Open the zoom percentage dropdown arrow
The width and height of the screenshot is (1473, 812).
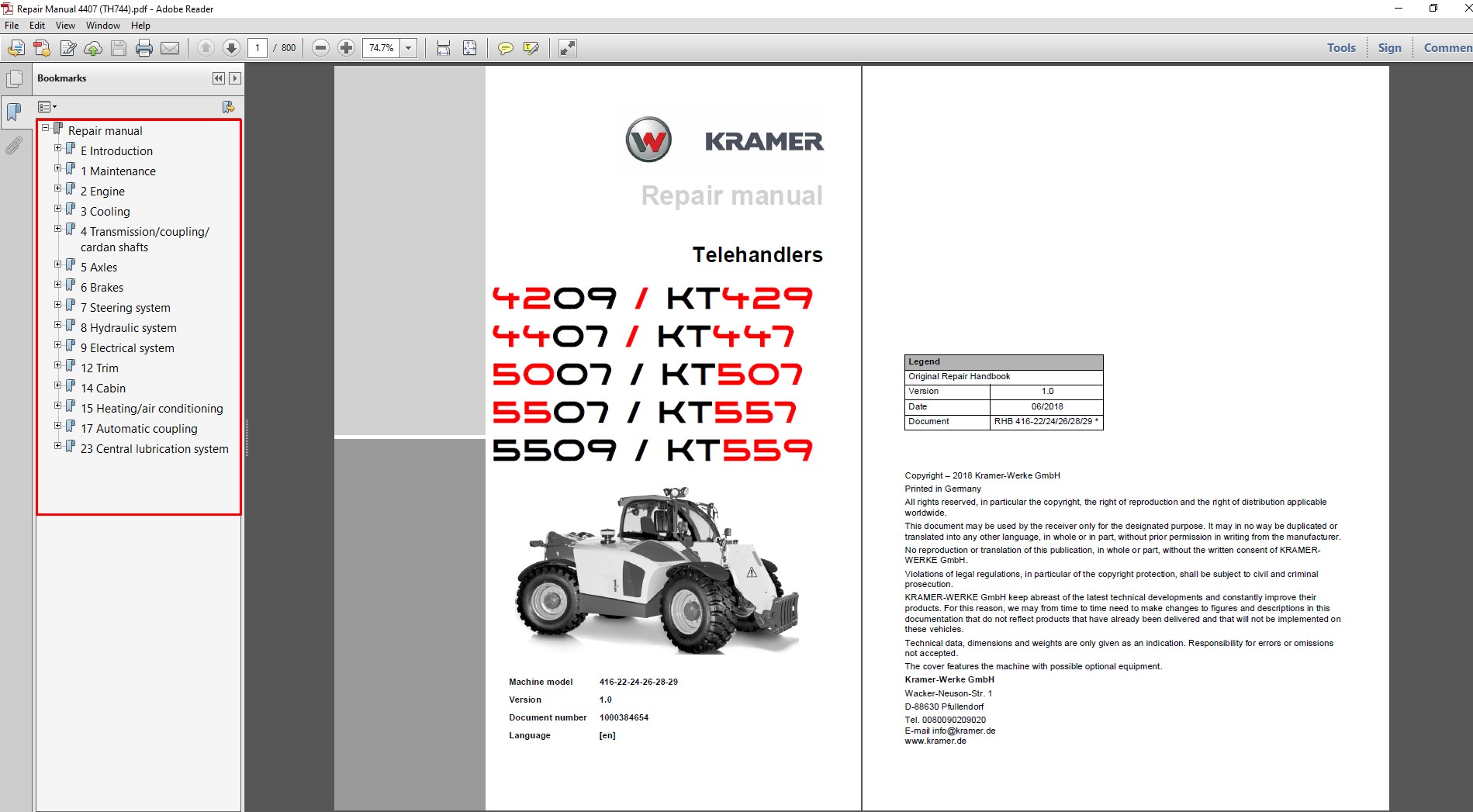coord(409,48)
